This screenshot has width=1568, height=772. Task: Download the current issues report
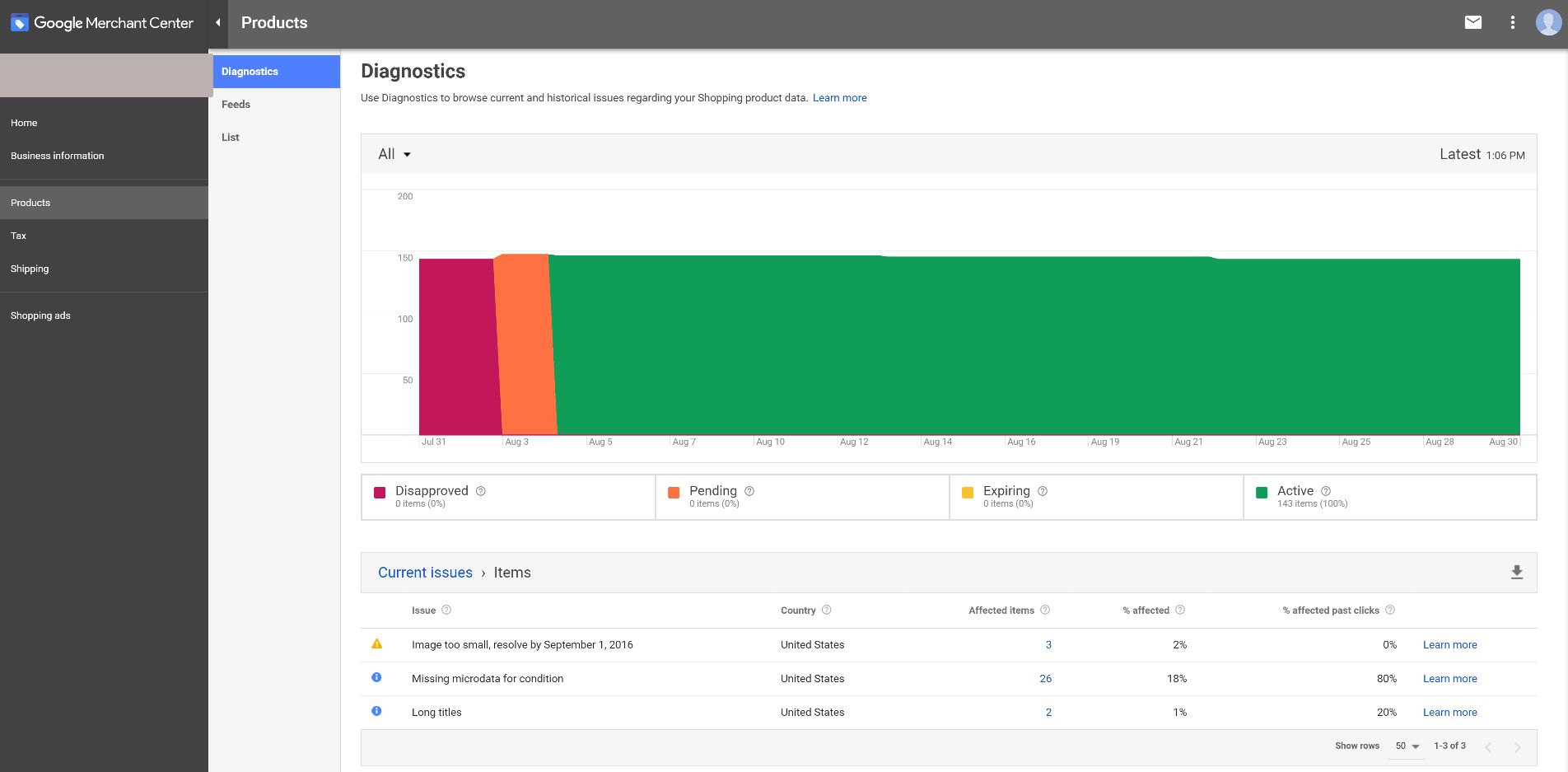point(1516,572)
